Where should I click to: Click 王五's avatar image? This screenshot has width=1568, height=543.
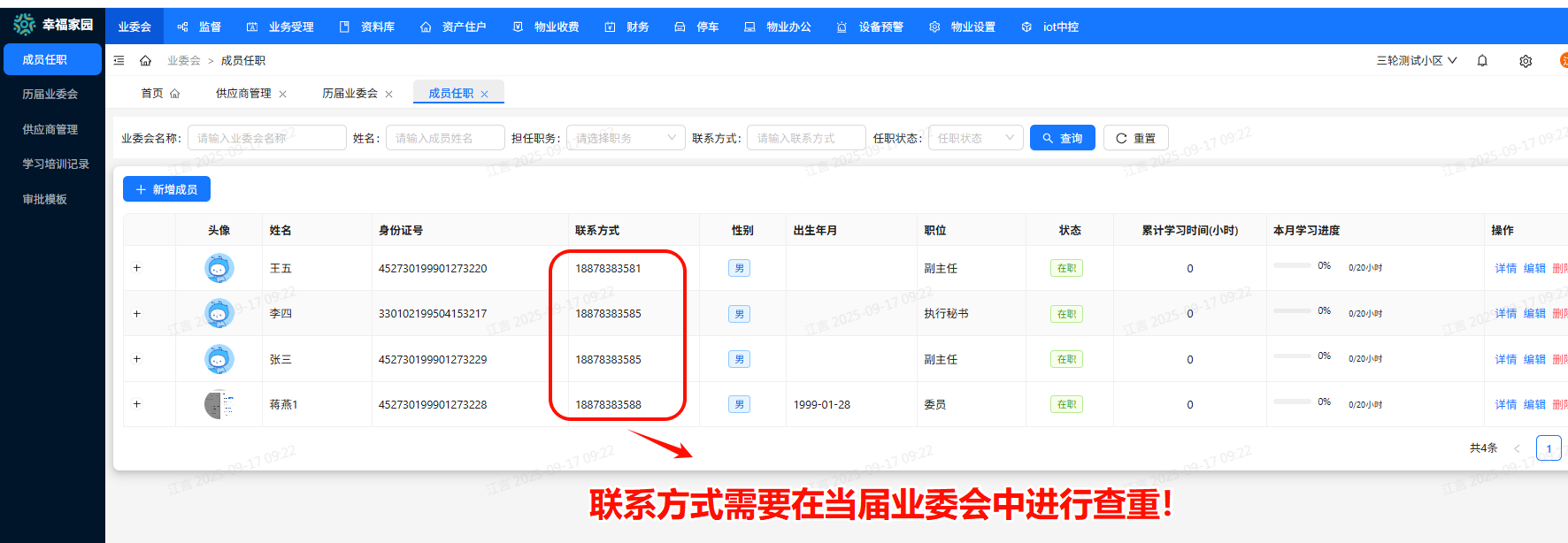tap(219, 268)
